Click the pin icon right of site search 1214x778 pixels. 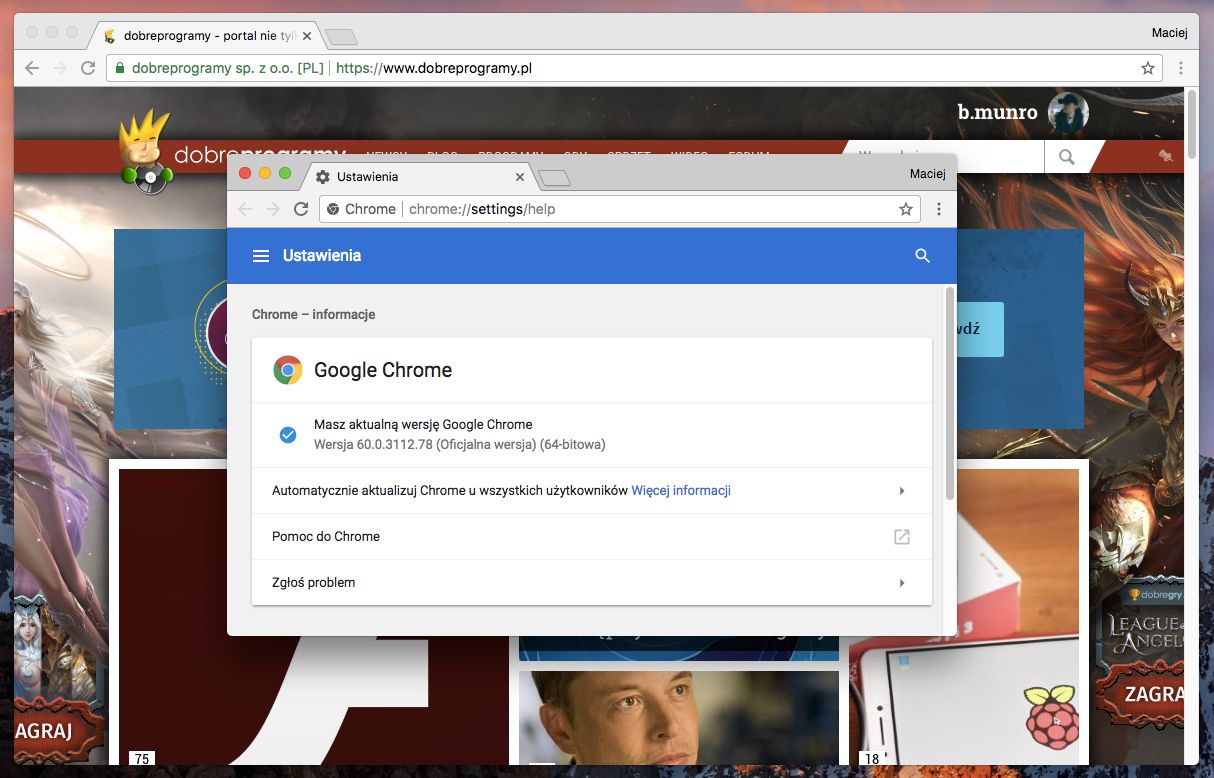pyautogui.click(x=1166, y=156)
